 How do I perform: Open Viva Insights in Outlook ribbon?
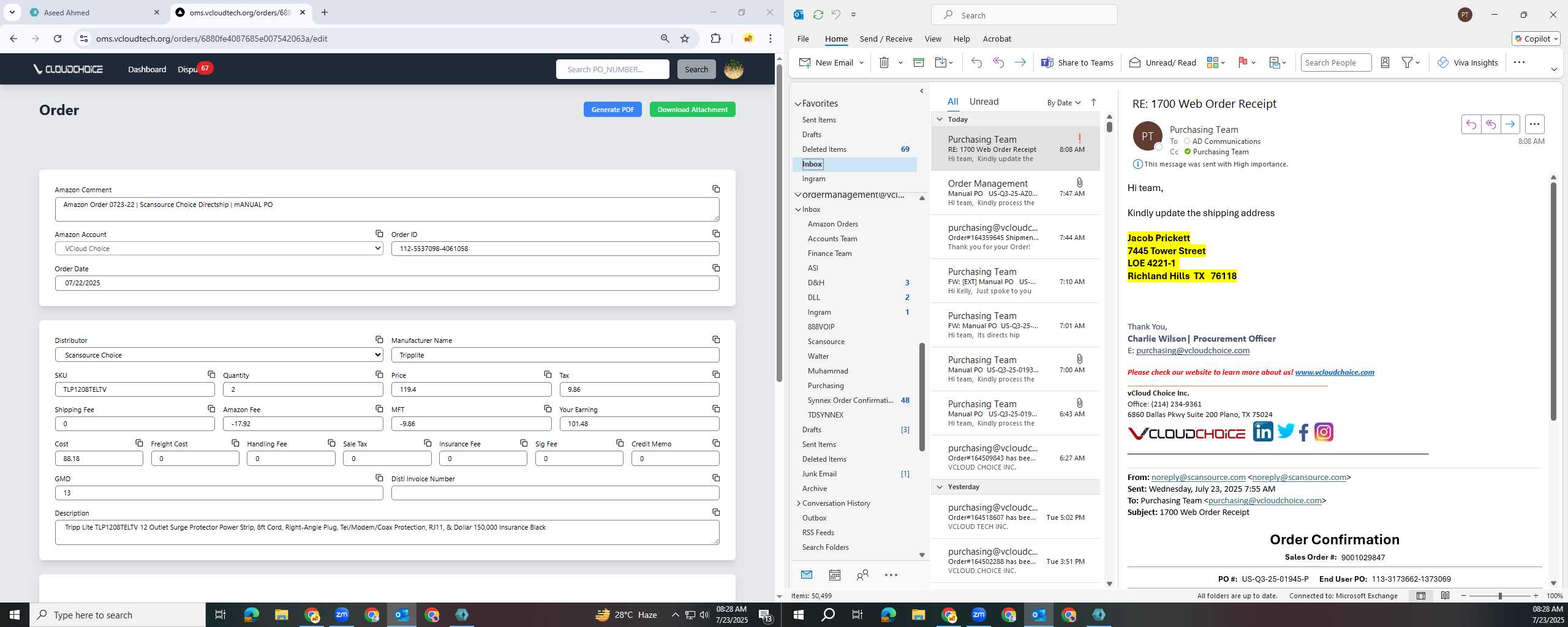pos(1468,62)
